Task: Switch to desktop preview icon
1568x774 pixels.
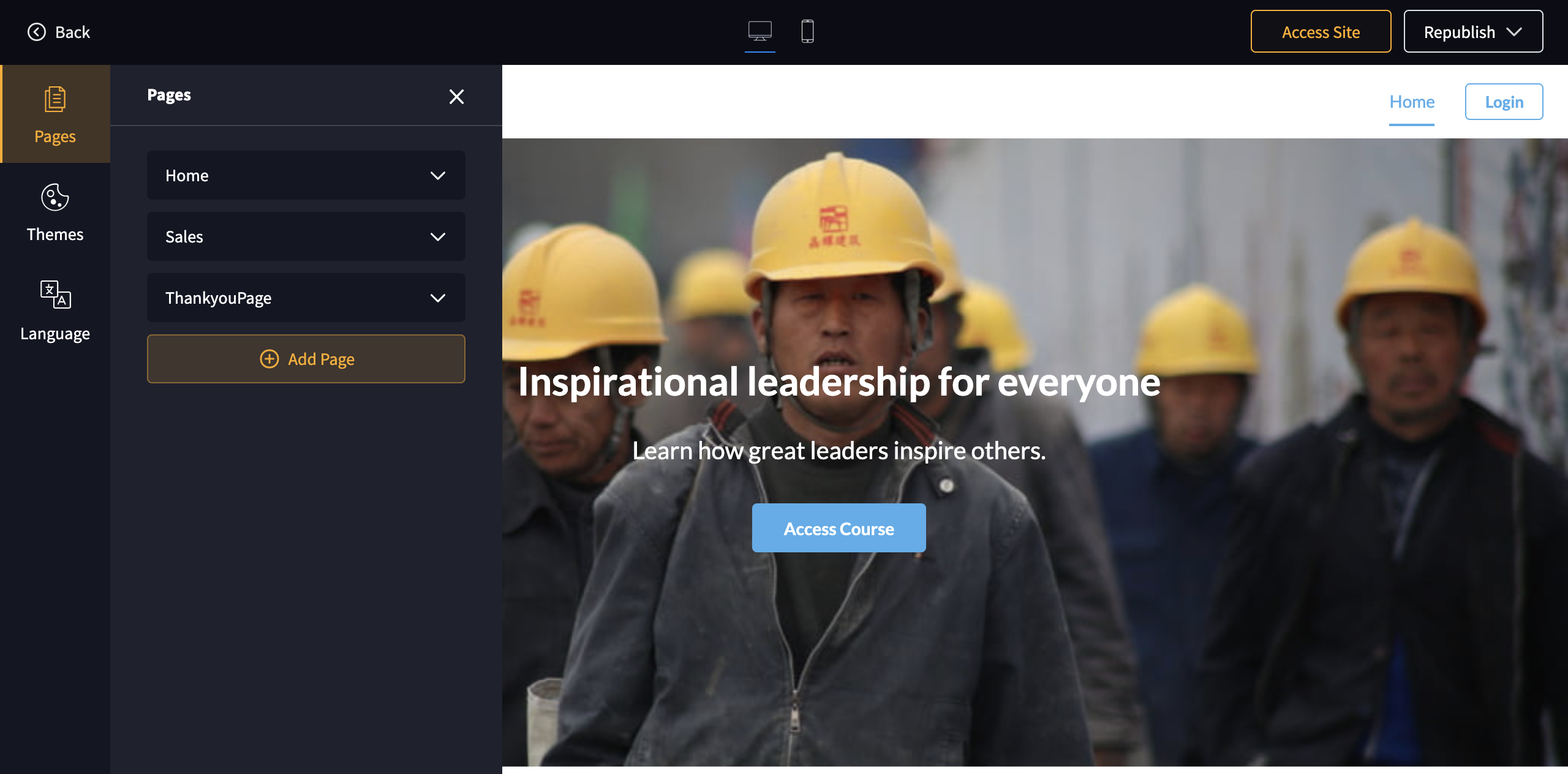Action: (x=759, y=31)
